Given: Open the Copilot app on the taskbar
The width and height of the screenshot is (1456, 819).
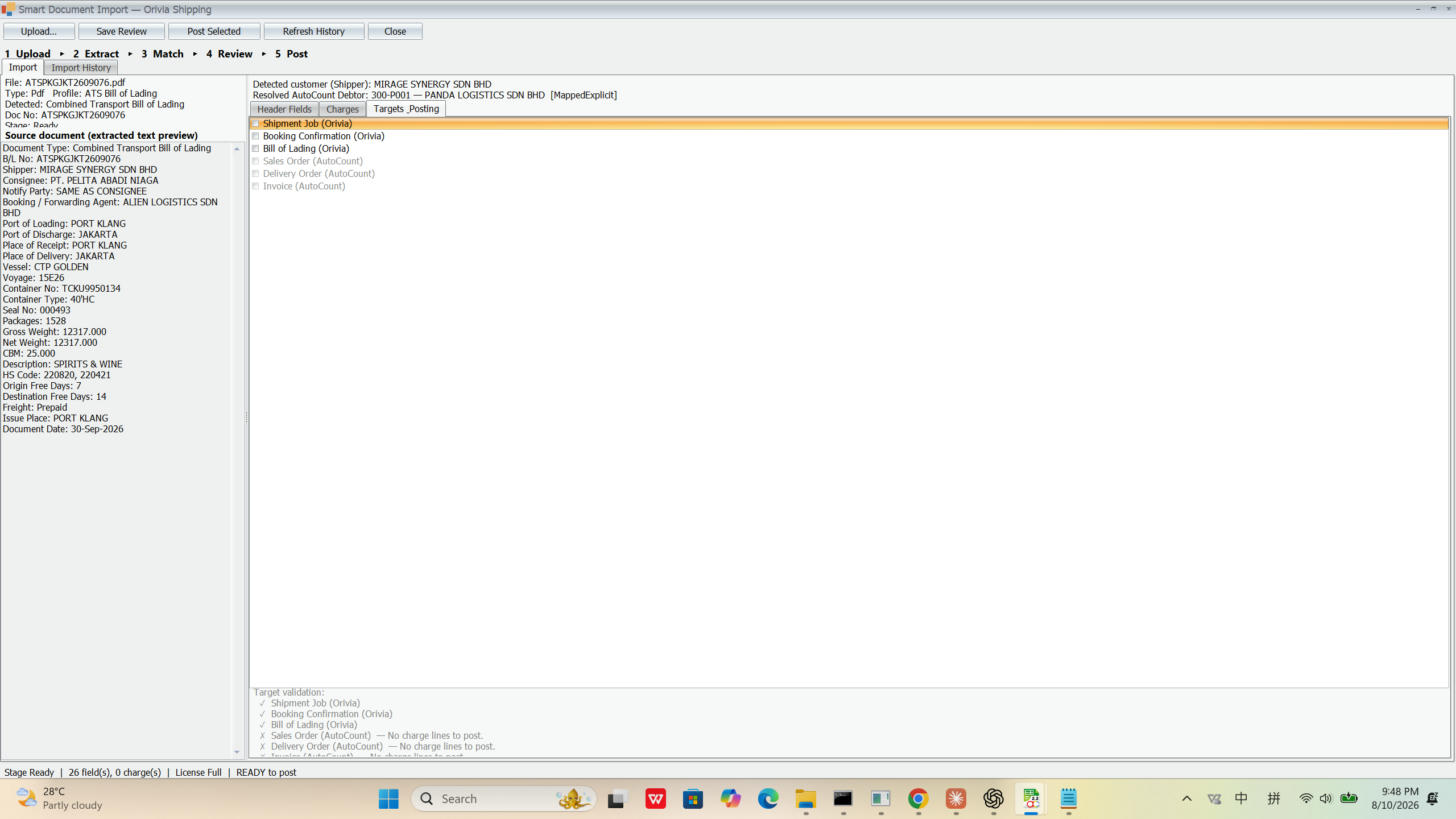Looking at the screenshot, I should click(731, 798).
